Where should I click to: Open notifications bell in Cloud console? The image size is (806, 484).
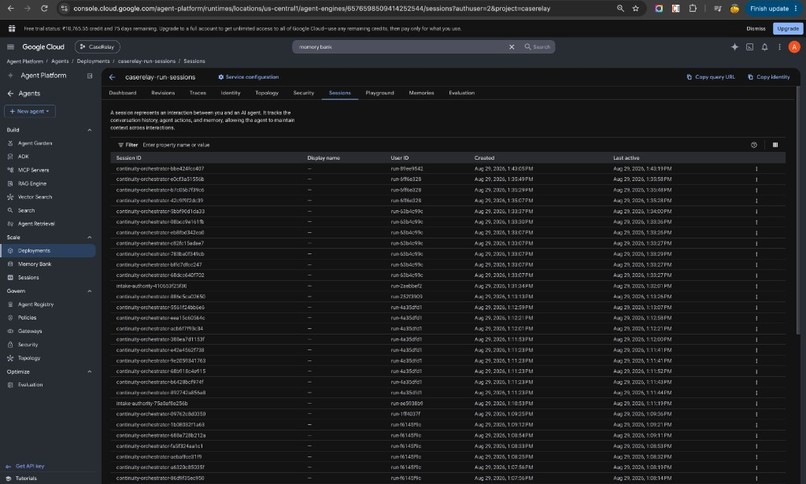pos(765,47)
